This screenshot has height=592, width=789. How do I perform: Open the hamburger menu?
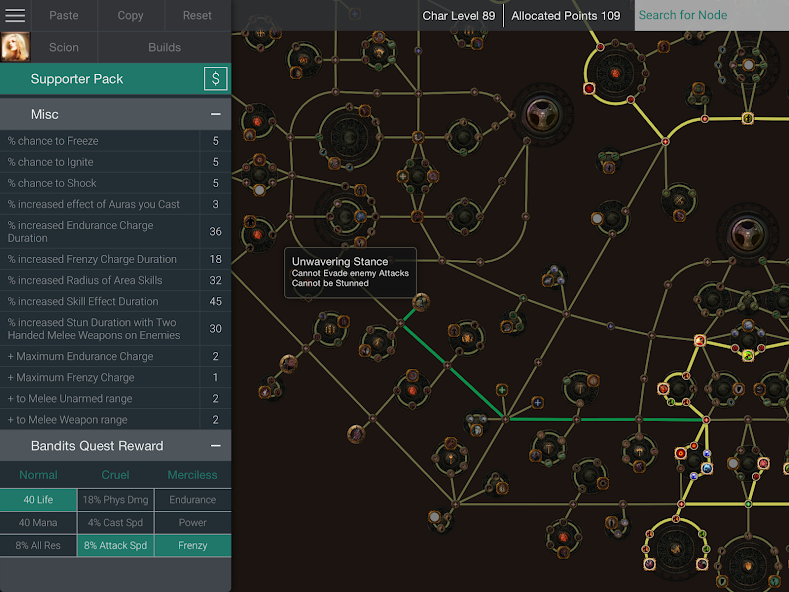pos(15,15)
